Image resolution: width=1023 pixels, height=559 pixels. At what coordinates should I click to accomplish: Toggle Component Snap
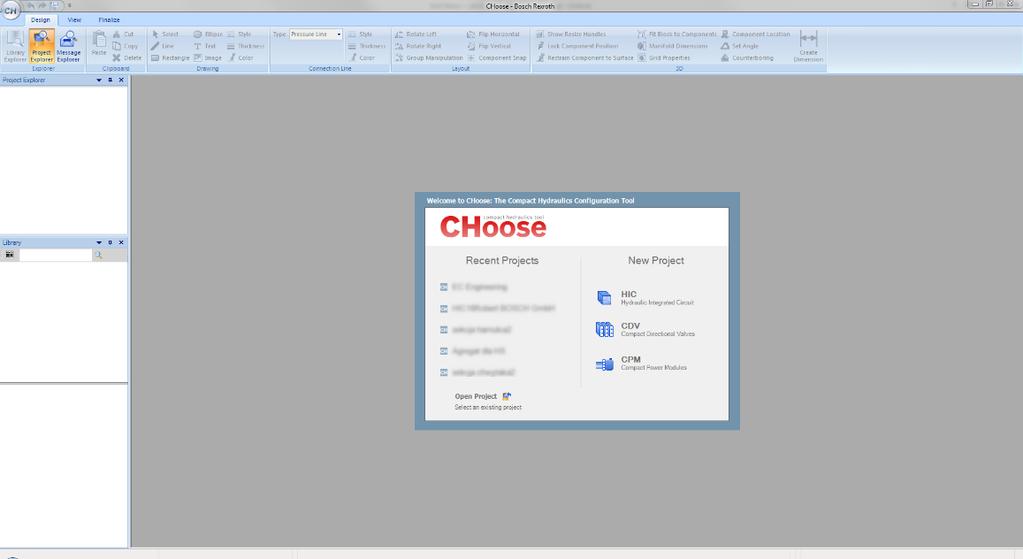click(496, 58)
